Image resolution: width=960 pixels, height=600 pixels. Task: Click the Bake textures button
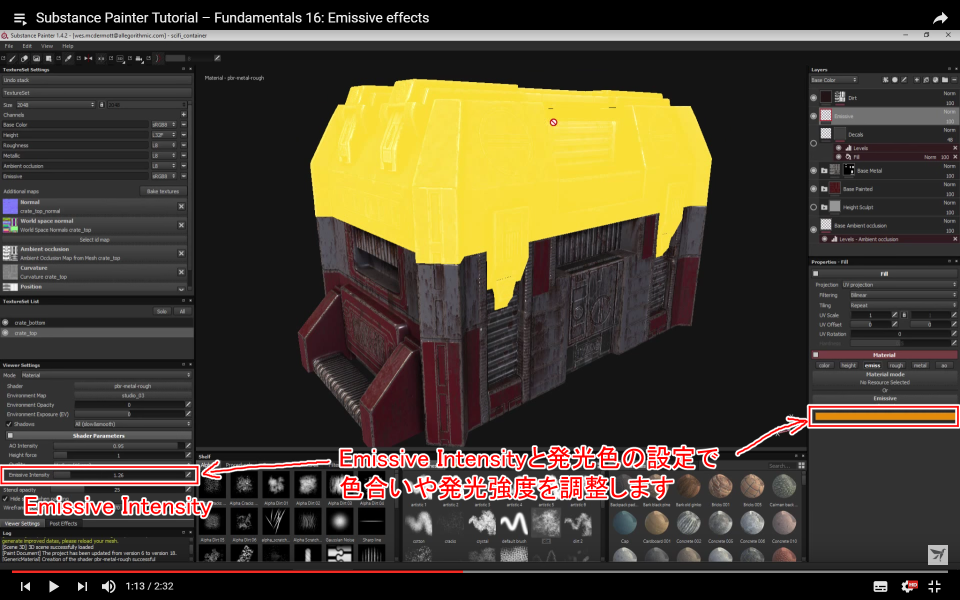pyautogui.click(x=163, y=192)
